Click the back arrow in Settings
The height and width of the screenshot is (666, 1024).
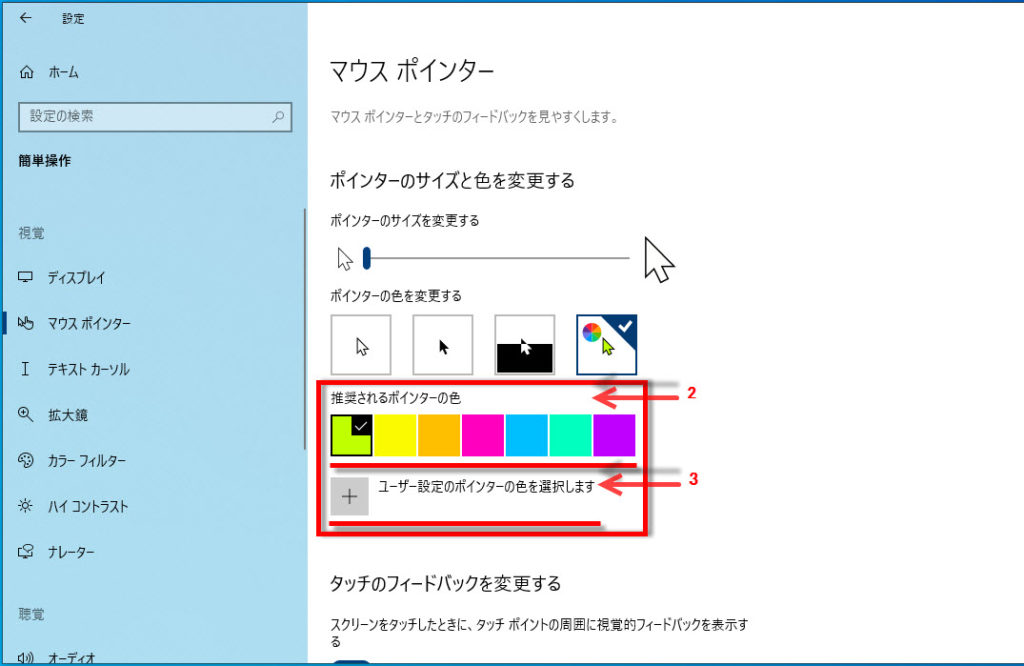pyautogui.click(x=26, y=18)
